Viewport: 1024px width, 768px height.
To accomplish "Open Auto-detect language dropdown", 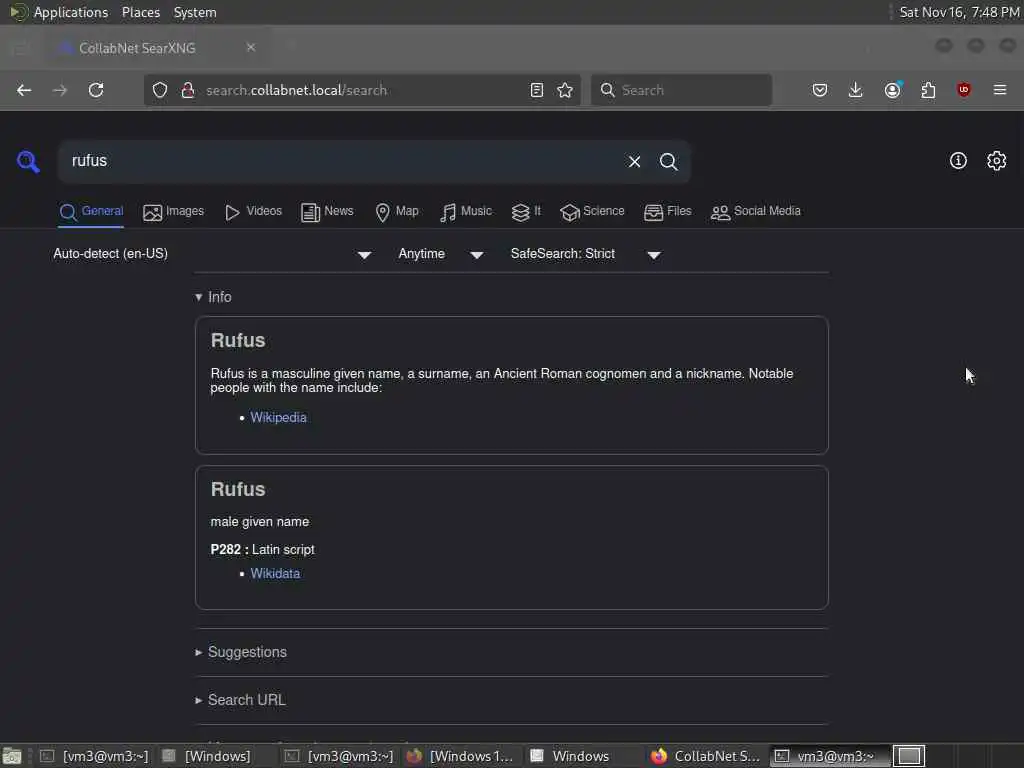I will click(x=212, y=254).
